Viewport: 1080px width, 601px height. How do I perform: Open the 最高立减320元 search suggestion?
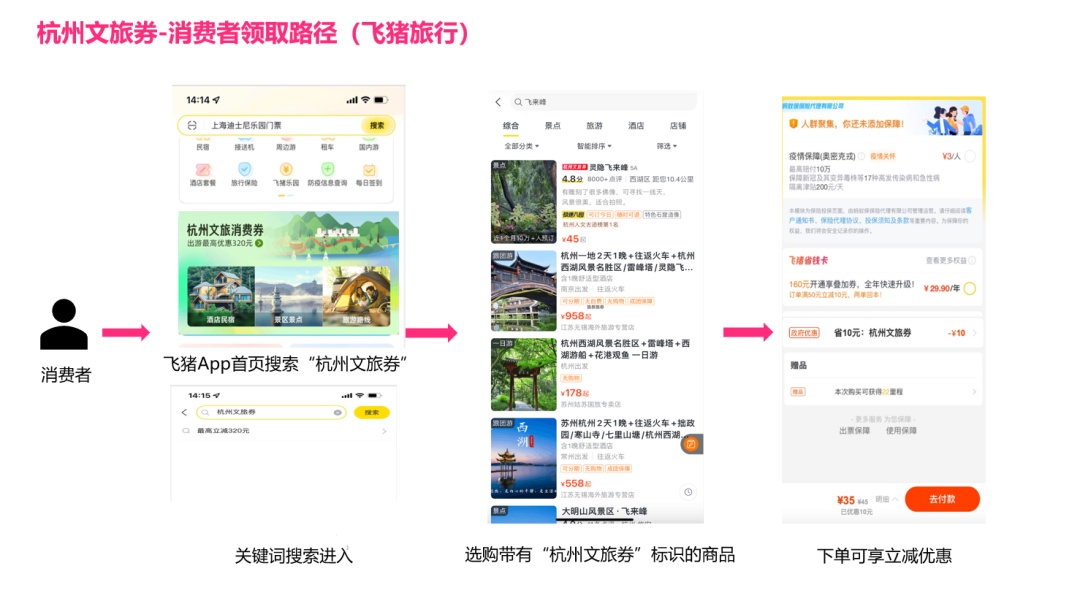point(284,431)
